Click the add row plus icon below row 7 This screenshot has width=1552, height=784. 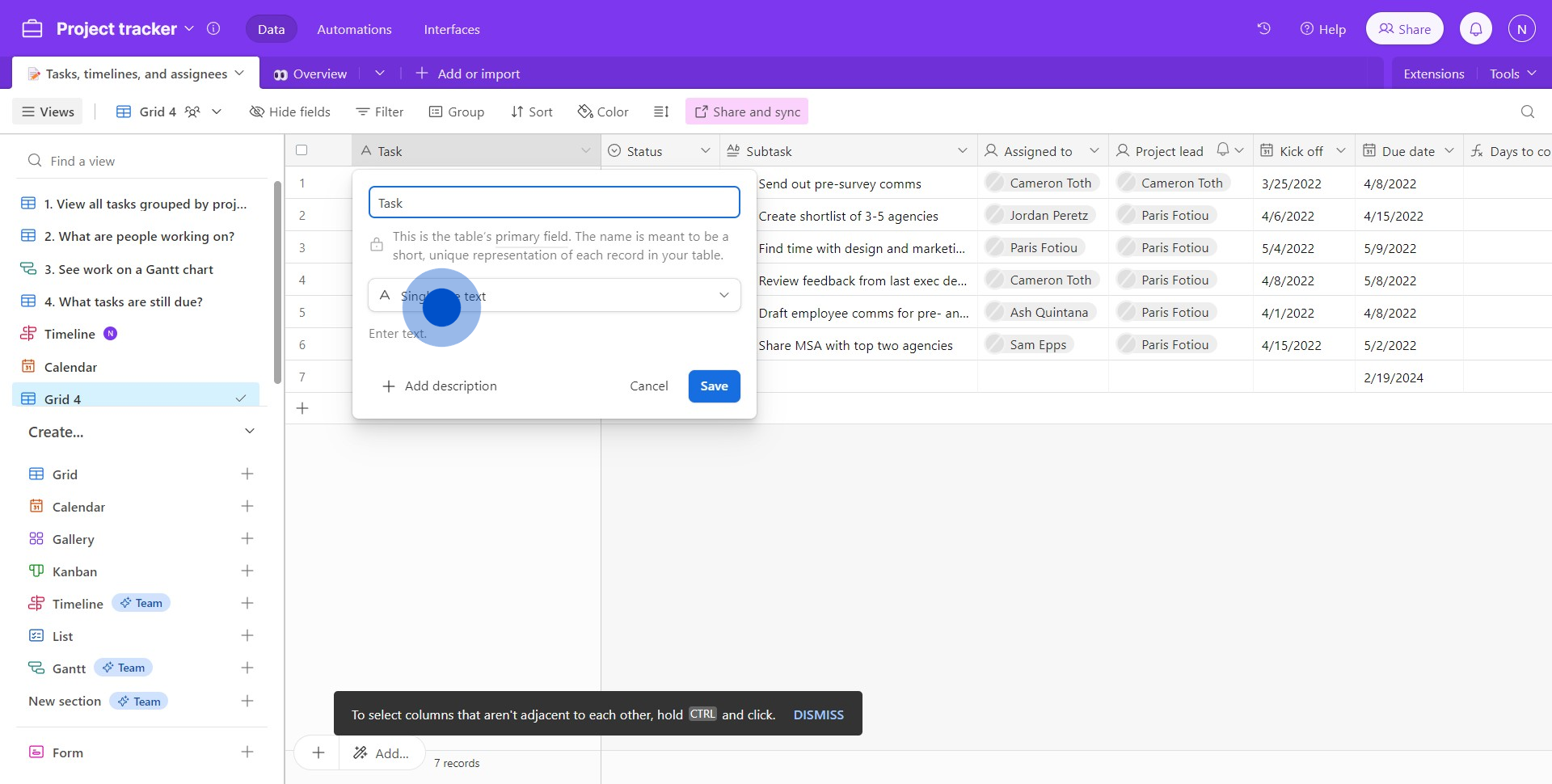click(x=302, y=409)
